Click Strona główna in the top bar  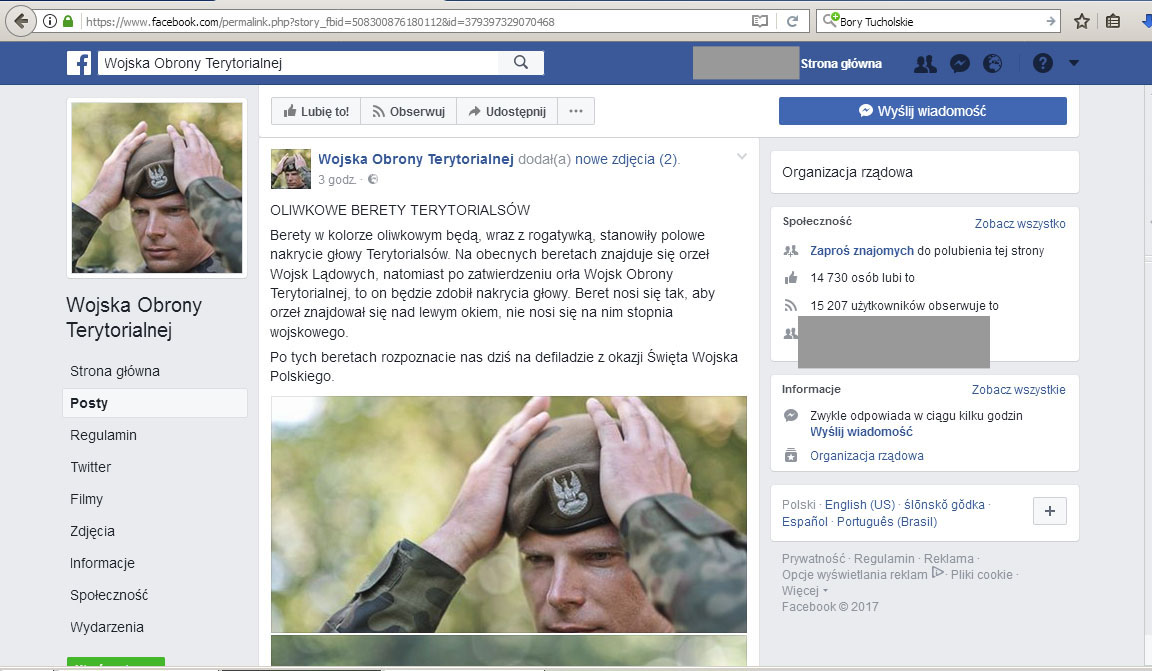coord(841,64)
